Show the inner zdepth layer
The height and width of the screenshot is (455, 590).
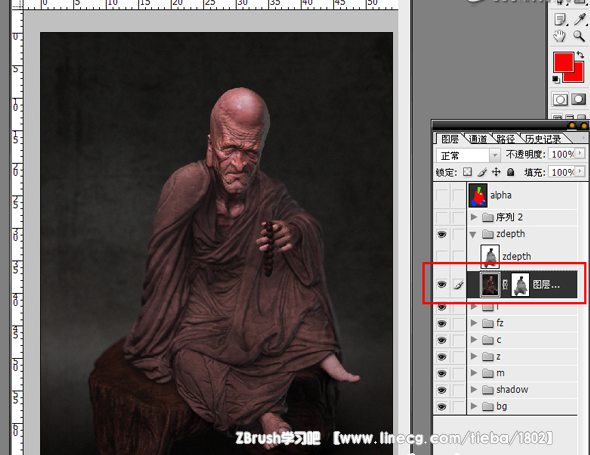pyautogui.click(x=442, y=256)
